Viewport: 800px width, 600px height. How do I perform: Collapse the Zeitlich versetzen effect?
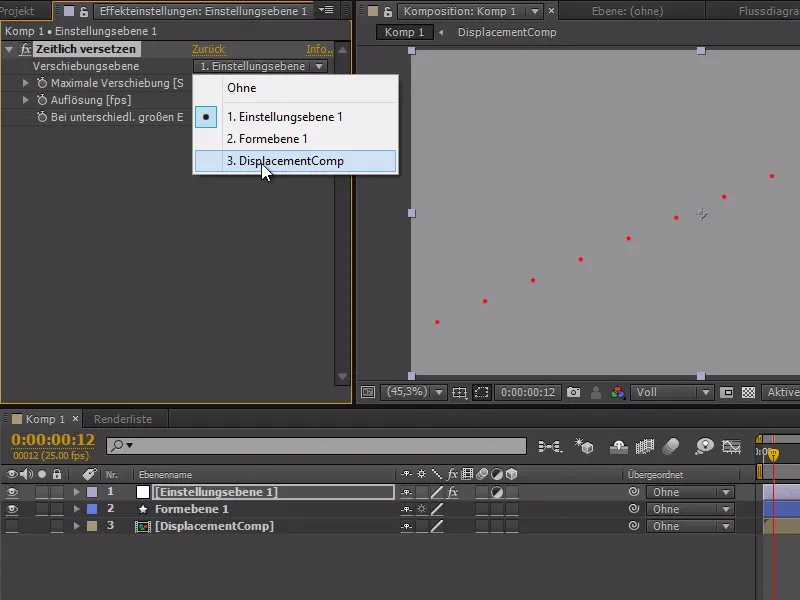(9, 49)
